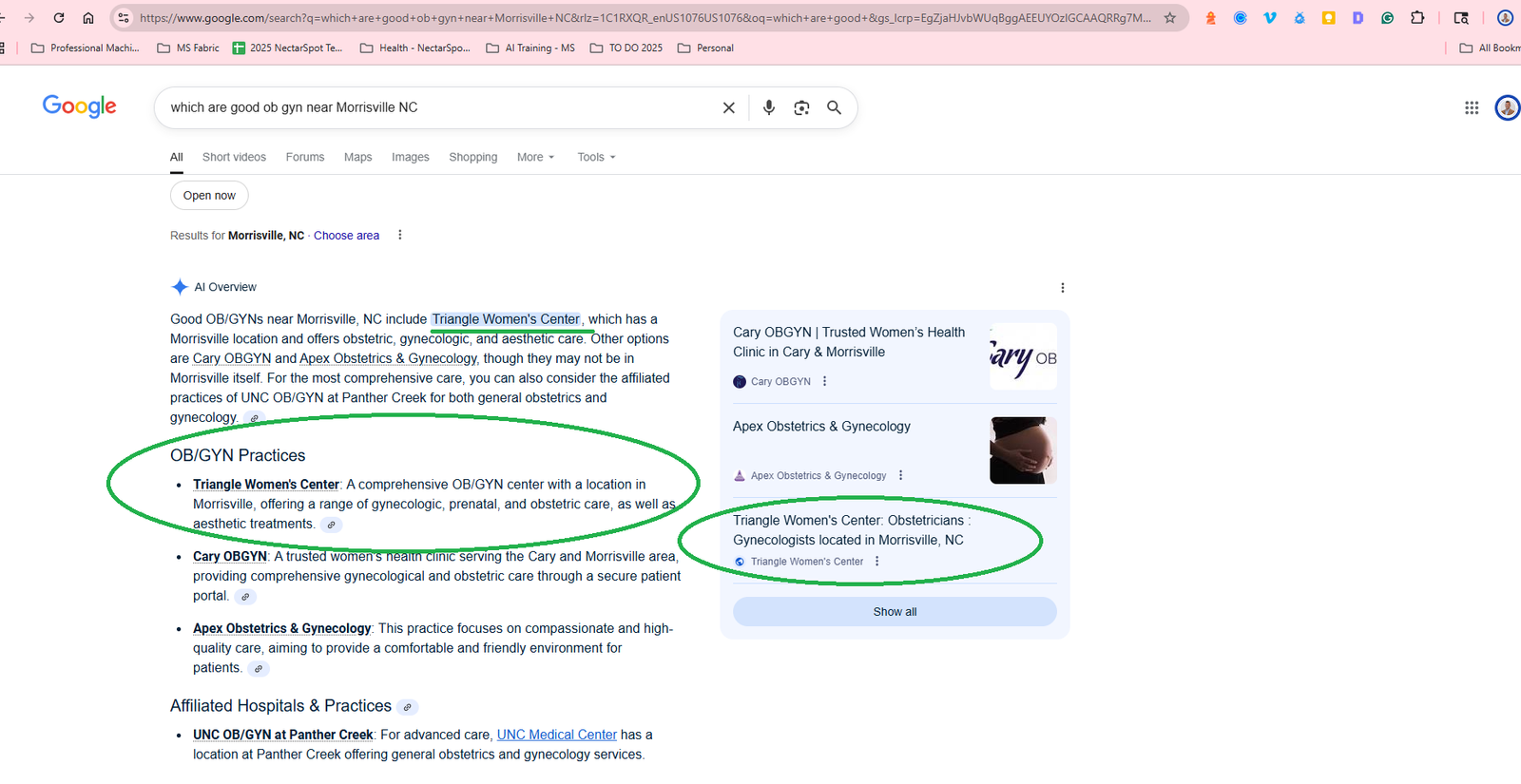Click the Apex Obstetrics pregnancy thumbnail
The width and height of the screenshot is (1521, 784).
1023,450
